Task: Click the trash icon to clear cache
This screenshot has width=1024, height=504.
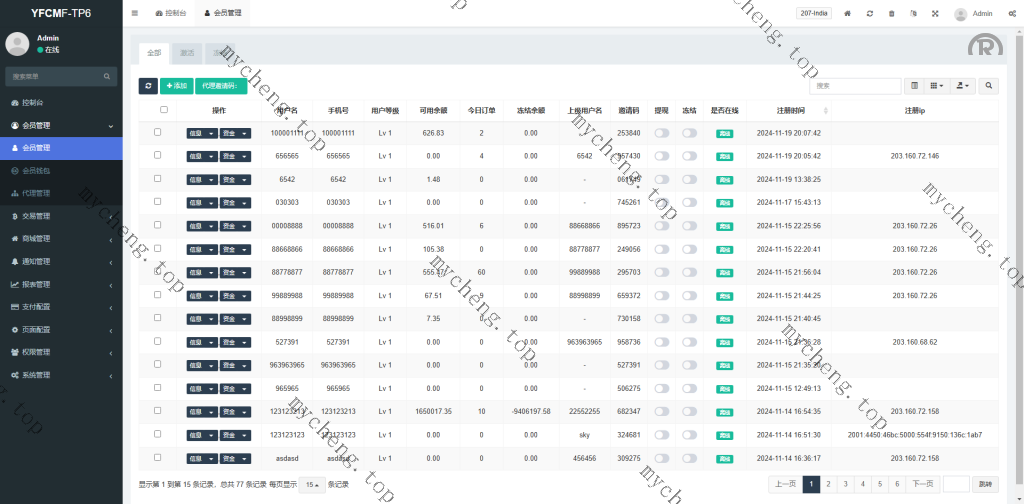Action: tap(892, 14)
